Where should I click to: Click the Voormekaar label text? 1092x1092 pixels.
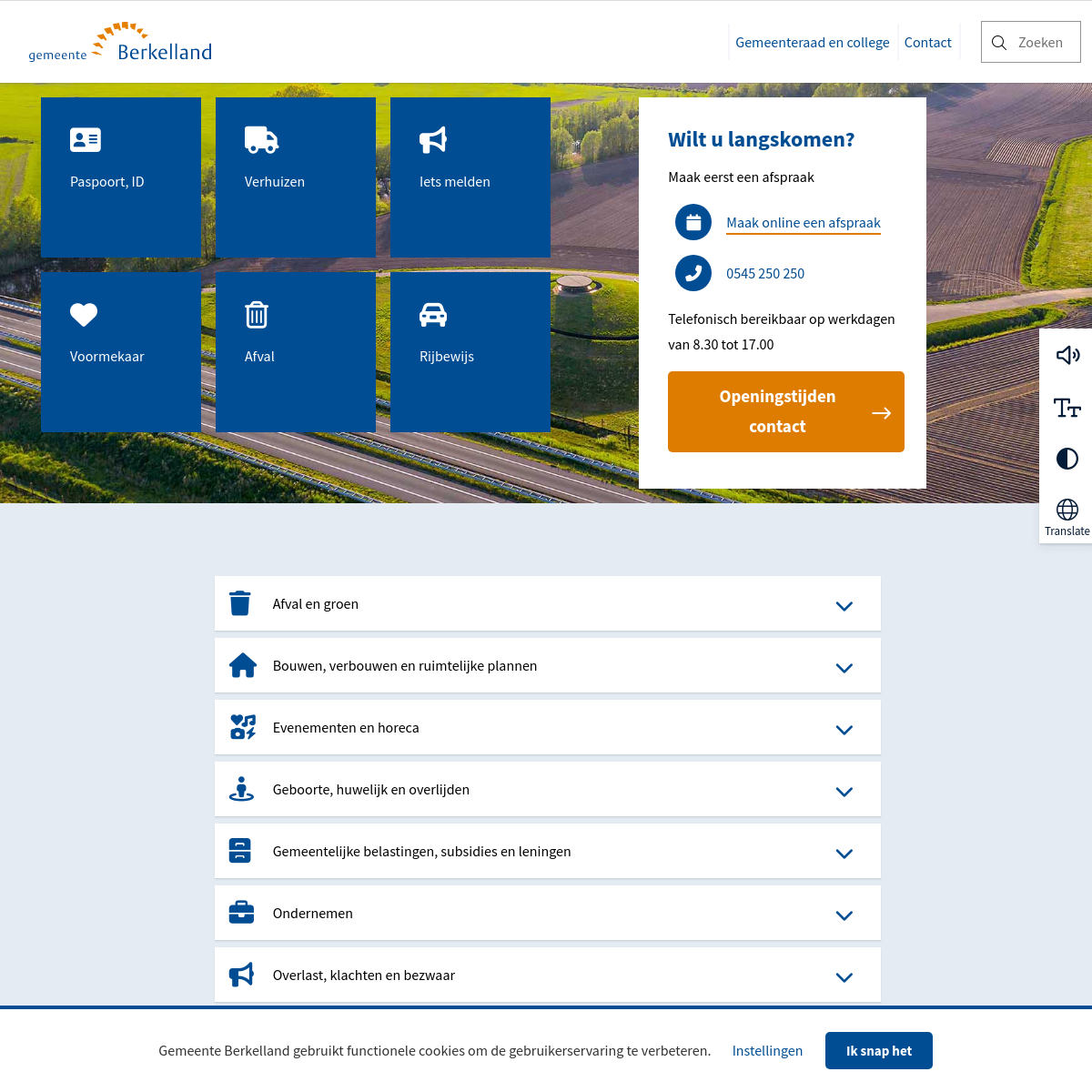click(107, 357)
